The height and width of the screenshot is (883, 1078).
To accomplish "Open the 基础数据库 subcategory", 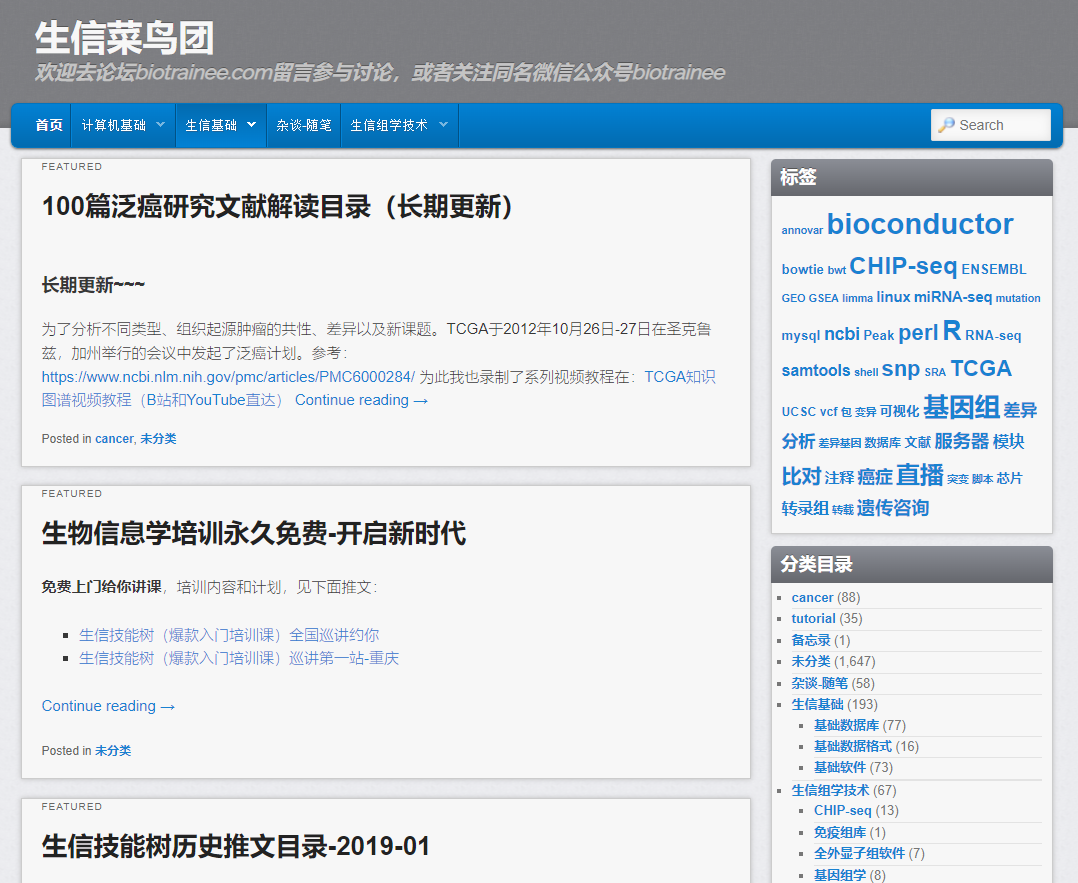I will [846, 726].
